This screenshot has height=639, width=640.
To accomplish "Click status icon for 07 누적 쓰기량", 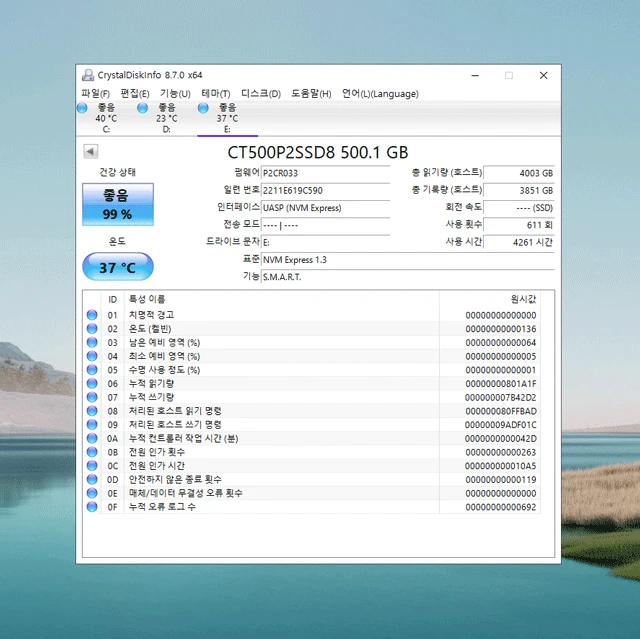I will (92, 397).
